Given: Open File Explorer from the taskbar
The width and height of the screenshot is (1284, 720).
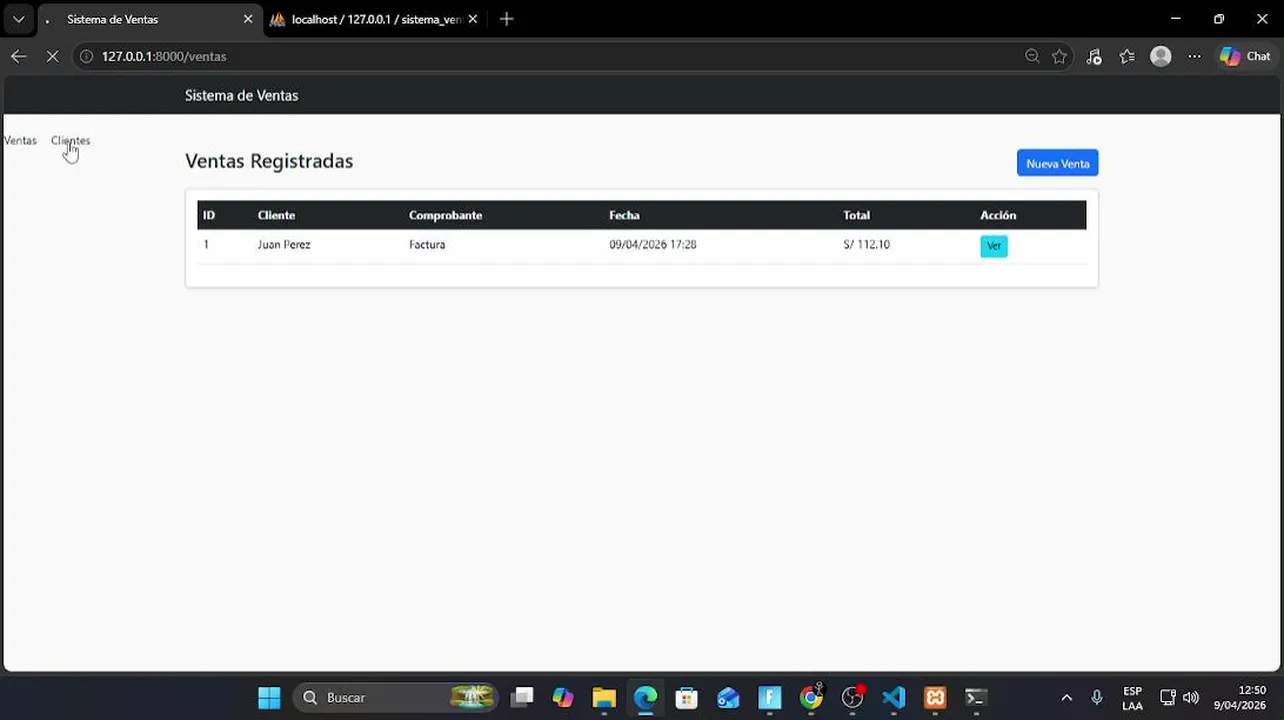Looking at the screenshot, I should coord(604,697).
